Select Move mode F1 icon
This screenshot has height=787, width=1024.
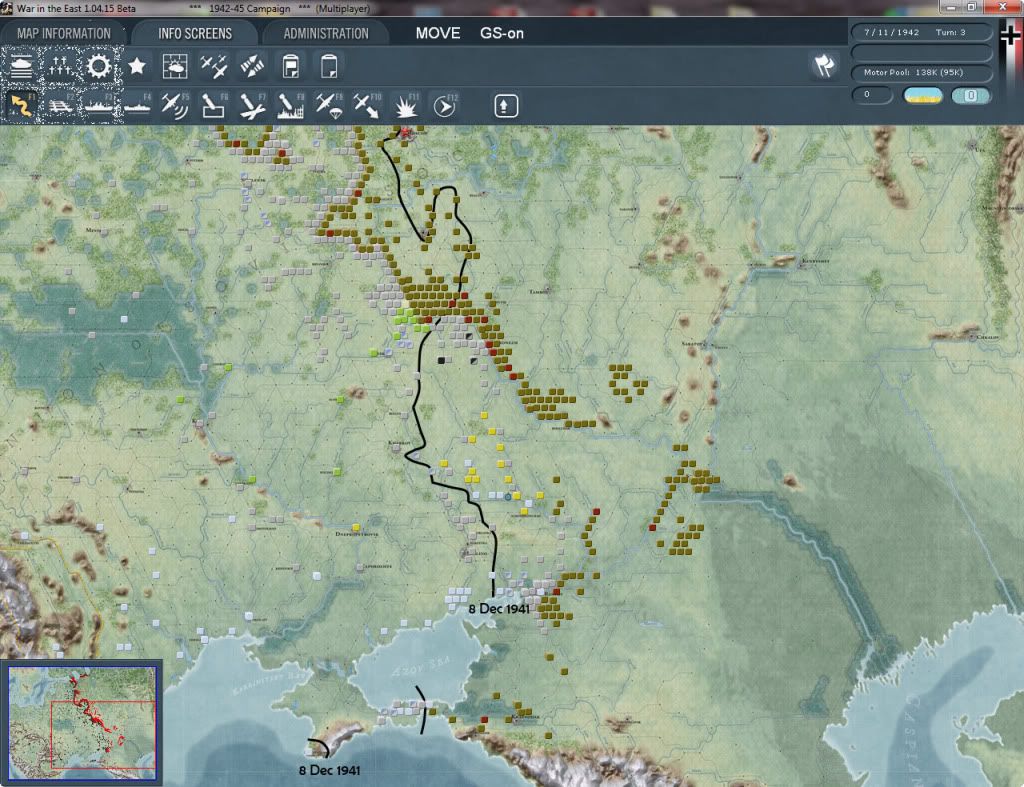click(x=22, y=105)
